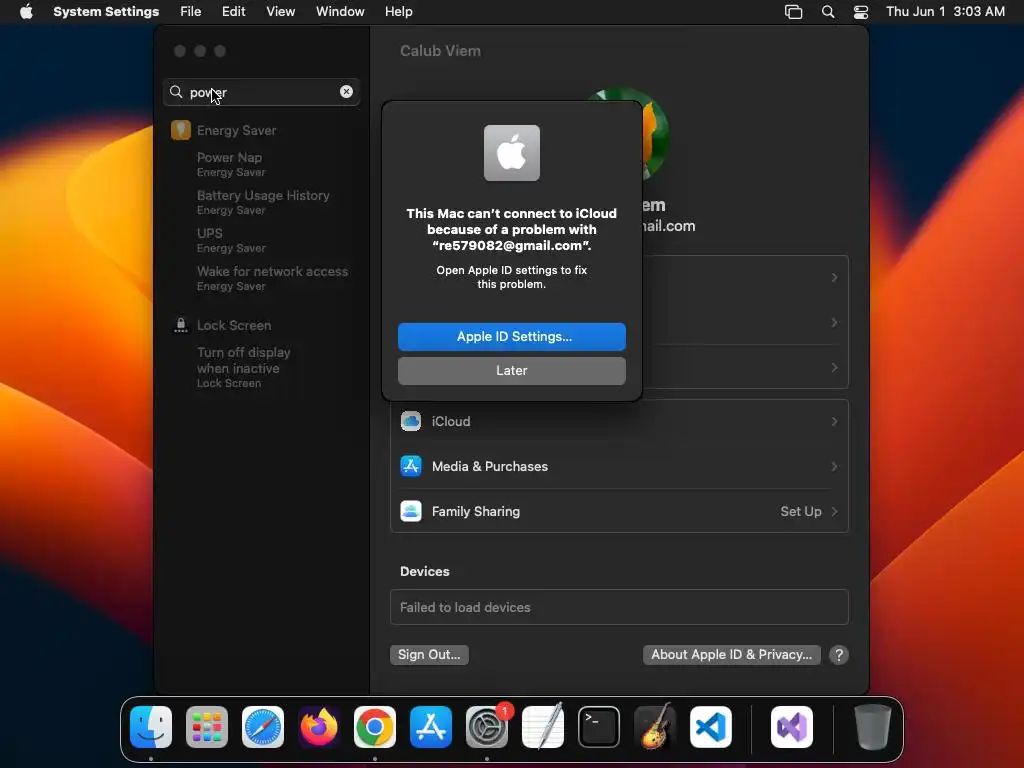Open the Window menu
1024x768 pixels.
tap(340, 12)
